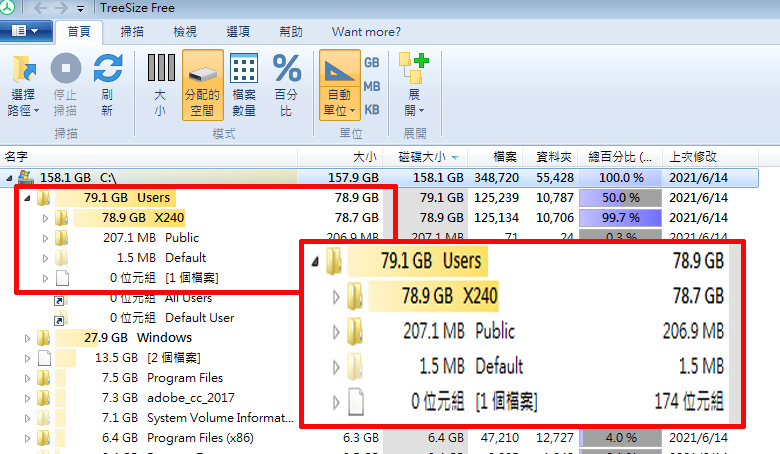
Task: Click the 47,210 files count cell
Action: point(499,438)
